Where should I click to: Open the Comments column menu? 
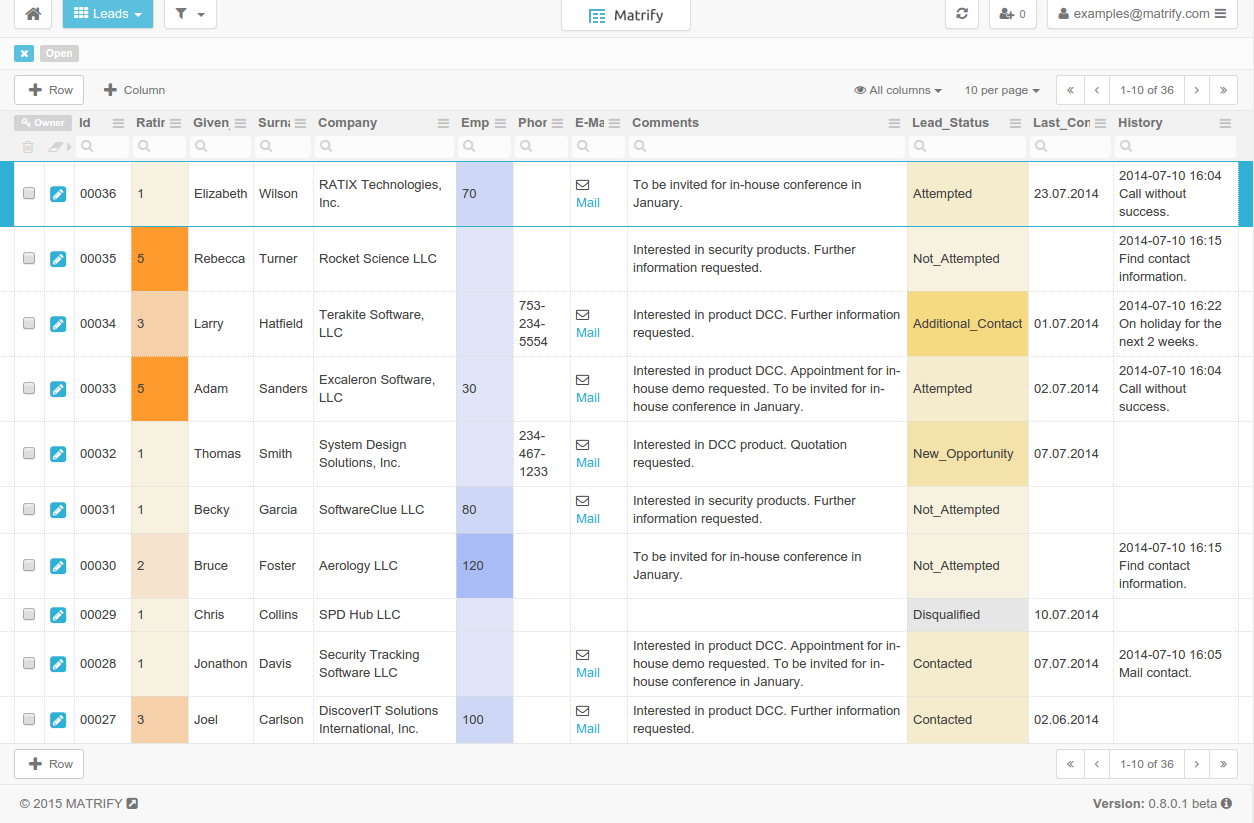[x=895, y=123]
